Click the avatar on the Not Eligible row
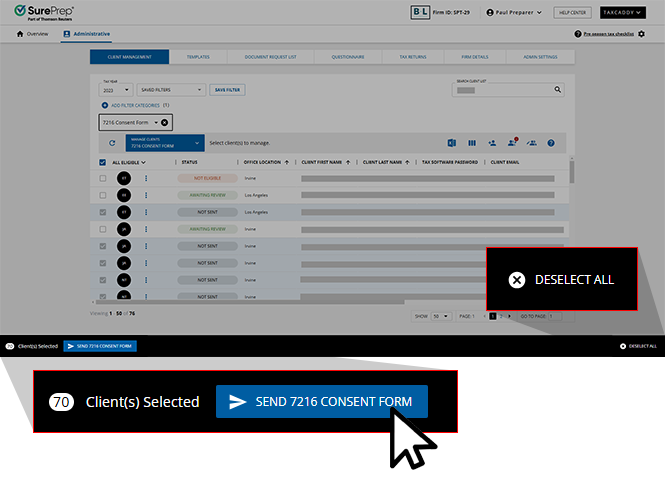Image resolution: width=665 pixels, height=484 pixels. pos(124,178)
